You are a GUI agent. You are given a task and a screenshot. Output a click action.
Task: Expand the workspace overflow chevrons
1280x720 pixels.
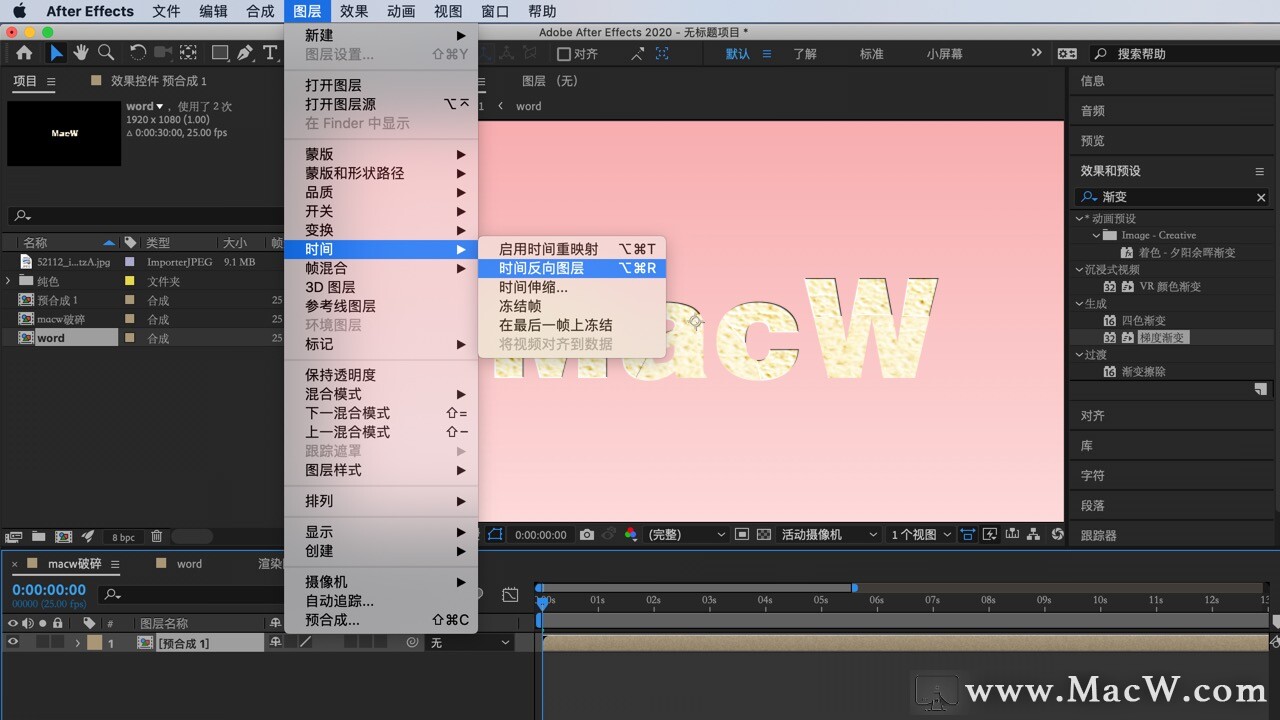tap(1036, 54)
